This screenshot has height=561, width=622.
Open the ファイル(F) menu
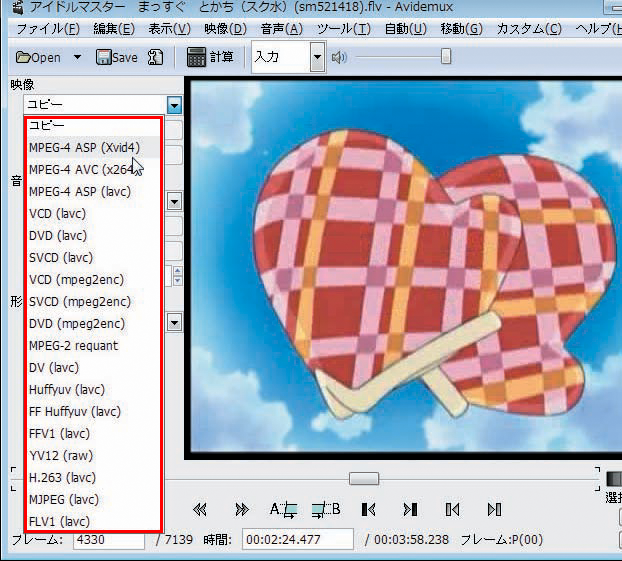(x=48, y=29)
